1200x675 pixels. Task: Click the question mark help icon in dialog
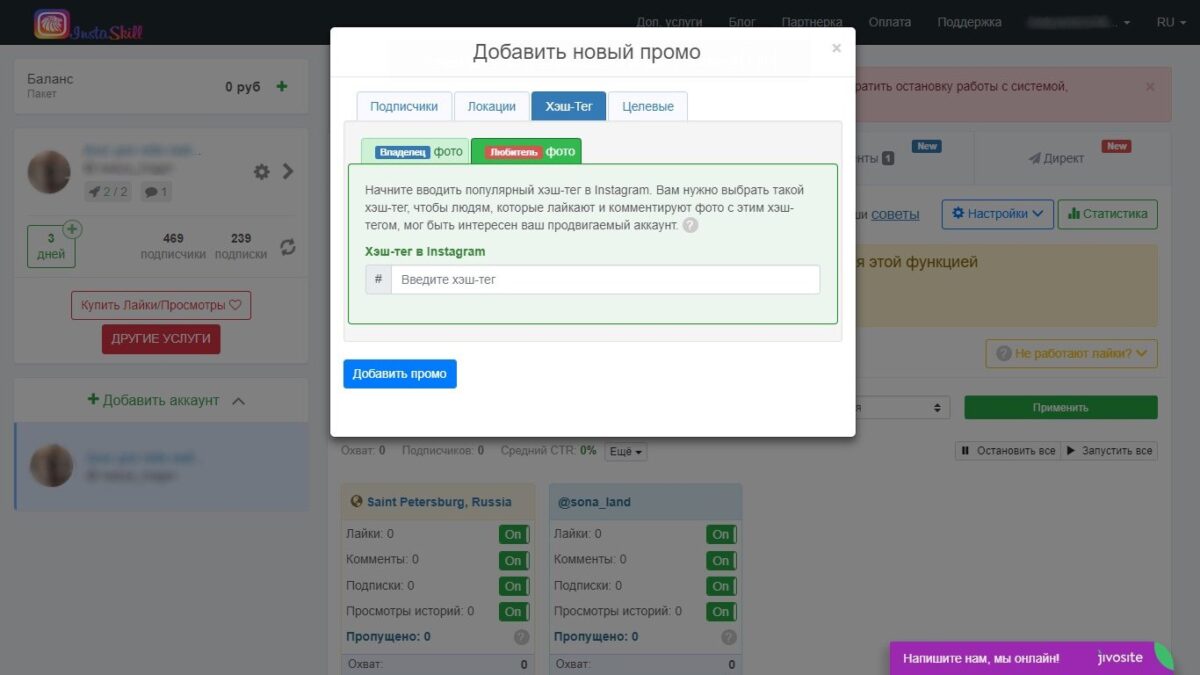(x=690, y=225)
